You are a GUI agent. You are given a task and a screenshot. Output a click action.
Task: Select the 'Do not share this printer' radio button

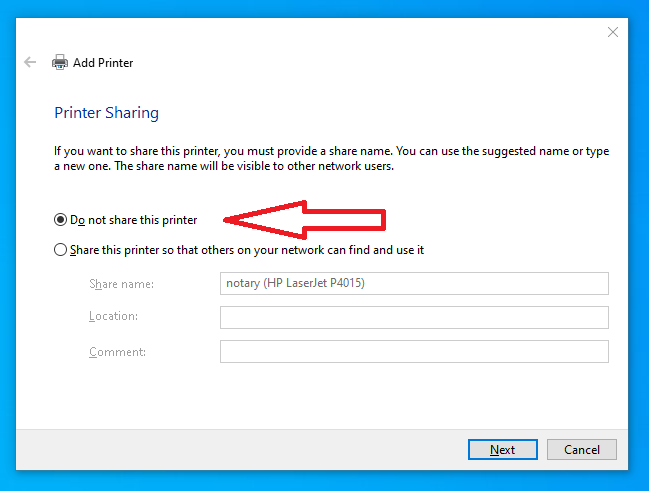click(x=61, y=220)
